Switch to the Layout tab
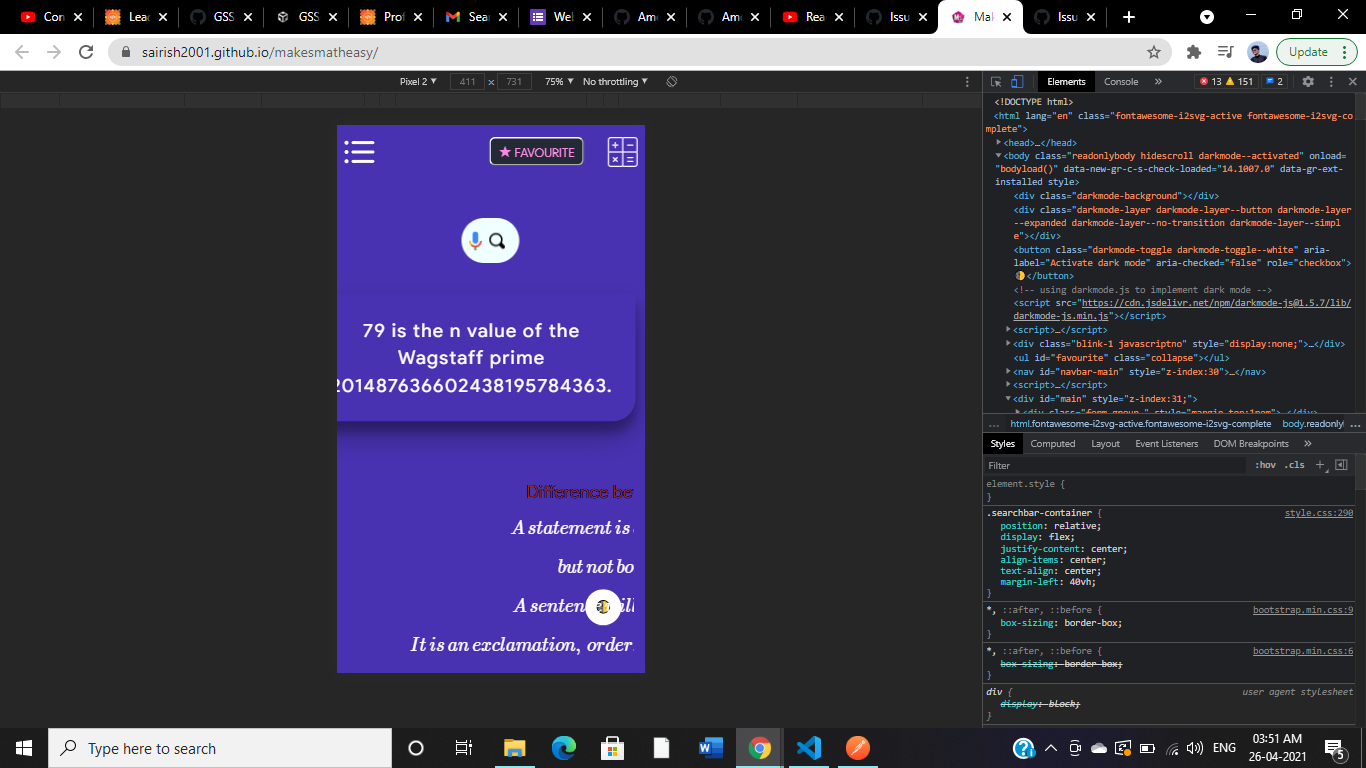Viewport: 1366px width, 768px height. coord(1105,444)
